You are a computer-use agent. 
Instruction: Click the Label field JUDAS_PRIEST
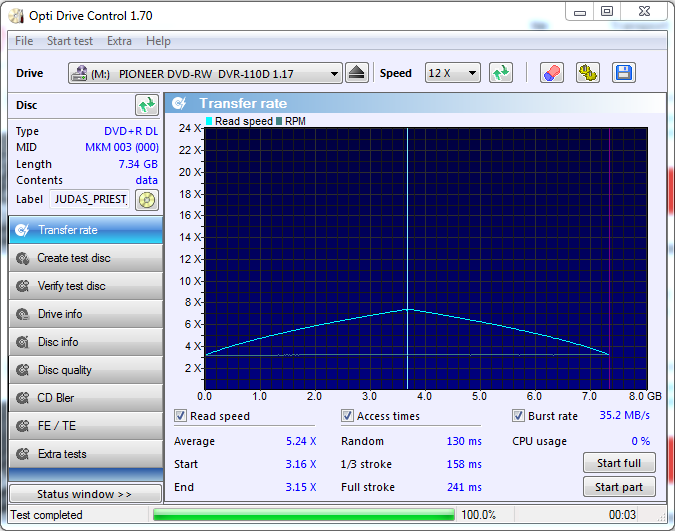point(90,199)
